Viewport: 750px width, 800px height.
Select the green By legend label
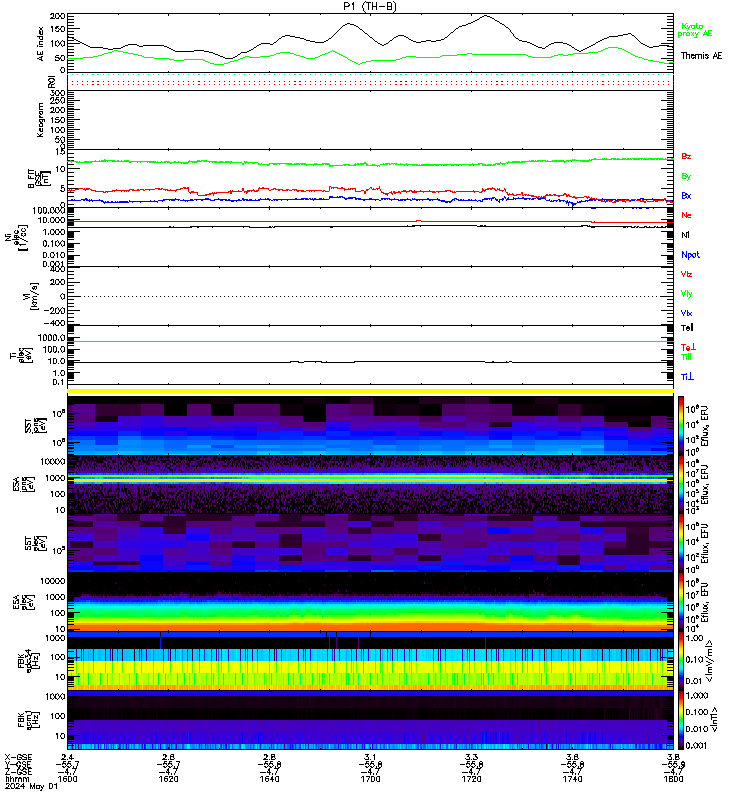click(x=686, y=177)
